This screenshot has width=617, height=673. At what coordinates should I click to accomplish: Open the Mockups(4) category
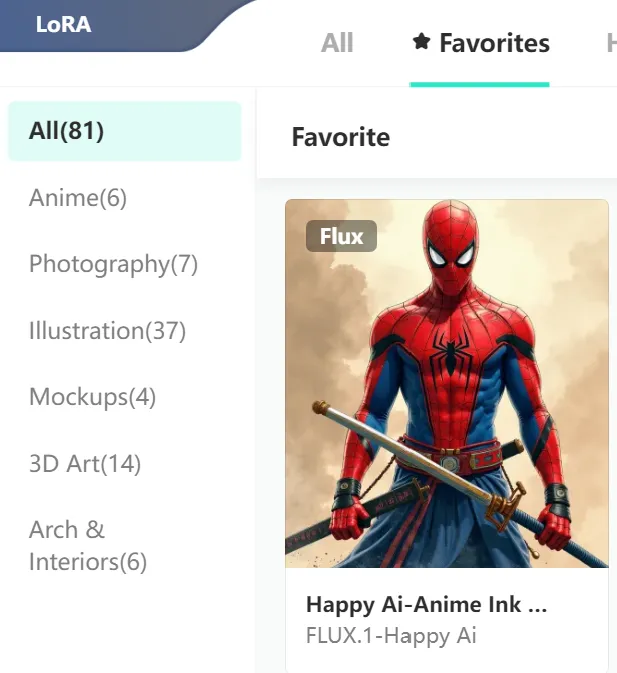(x=92, y=397)
